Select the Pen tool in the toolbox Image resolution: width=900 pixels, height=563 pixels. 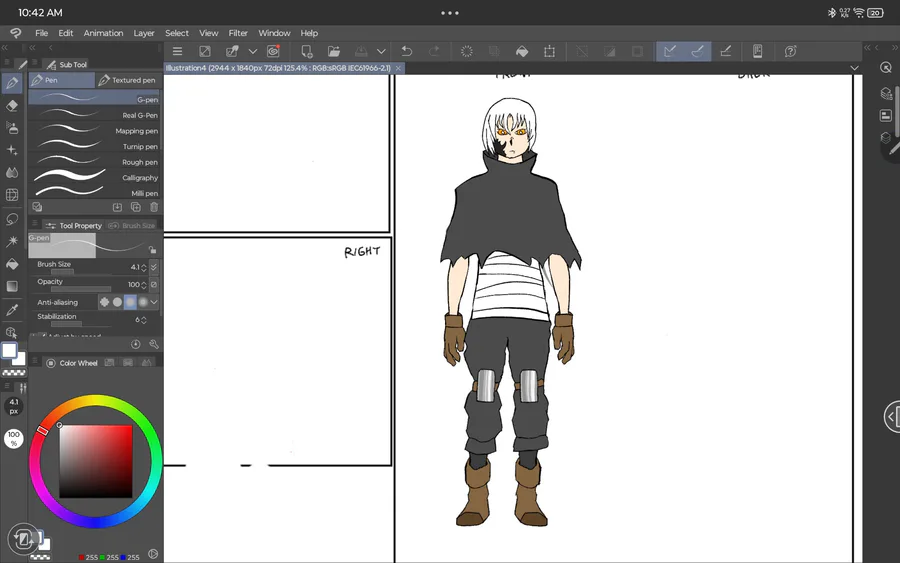(x=12, y=83)
